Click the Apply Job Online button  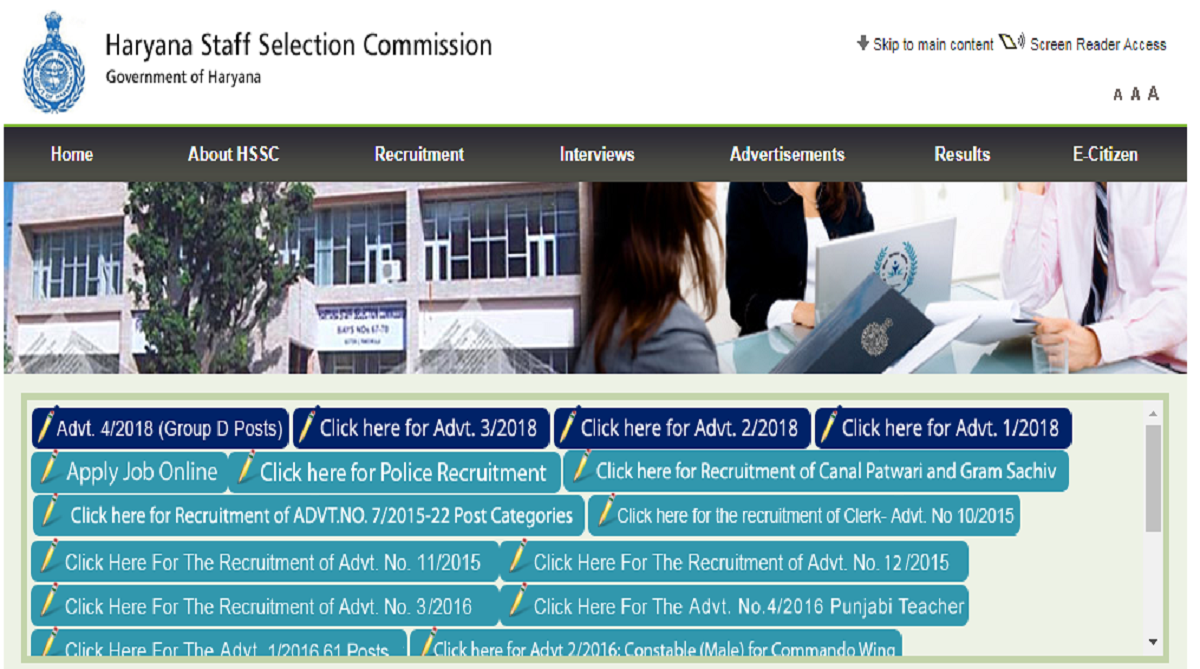click(129, 472)
